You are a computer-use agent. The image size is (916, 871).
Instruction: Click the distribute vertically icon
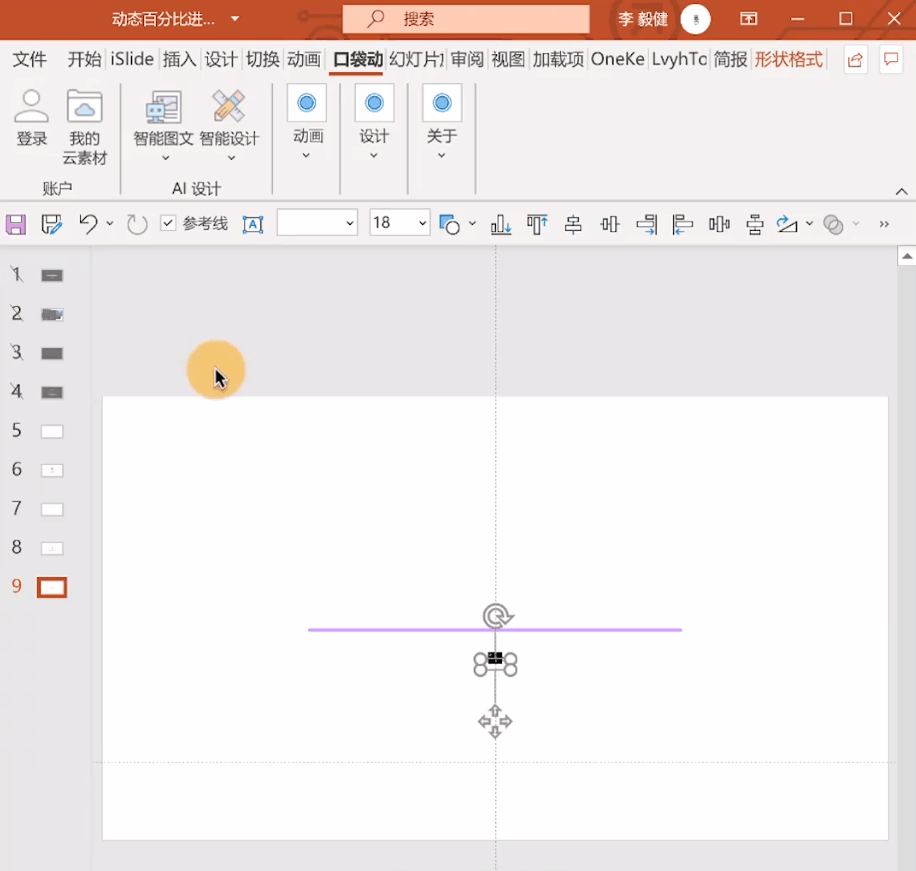coord(755,224)
